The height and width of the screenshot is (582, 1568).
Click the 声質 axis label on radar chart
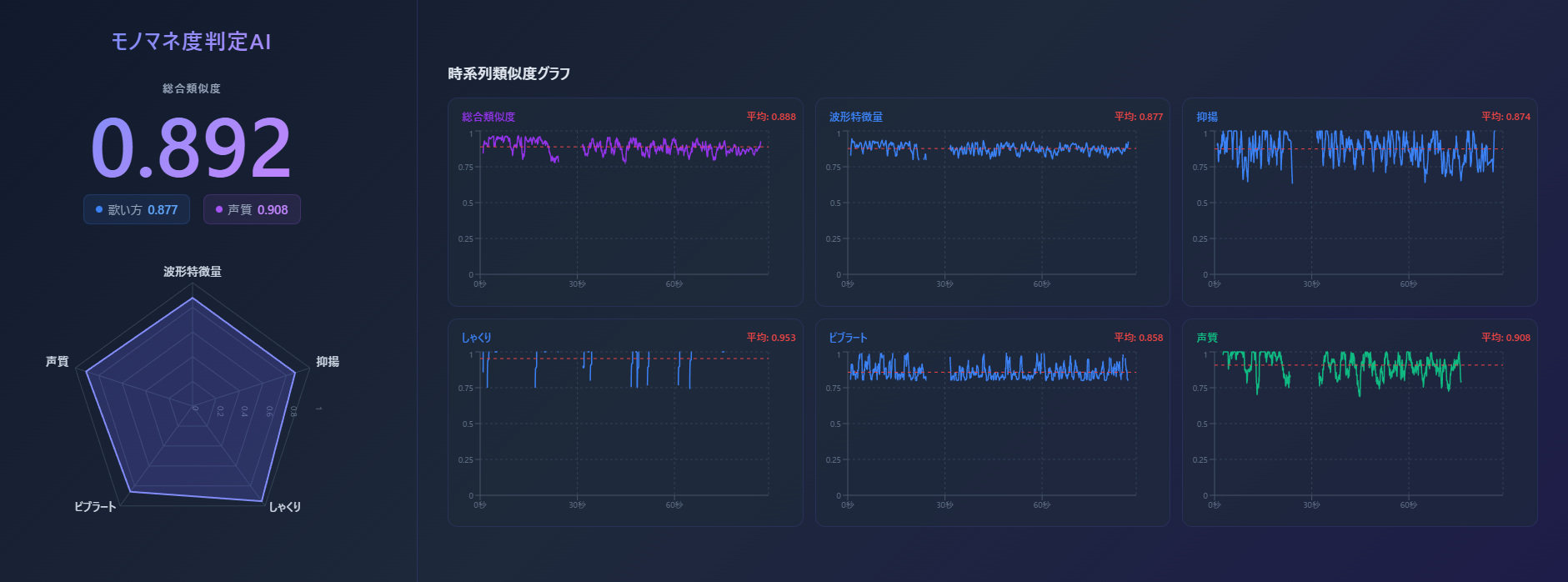pyautogui.click(x=57, y=362)
